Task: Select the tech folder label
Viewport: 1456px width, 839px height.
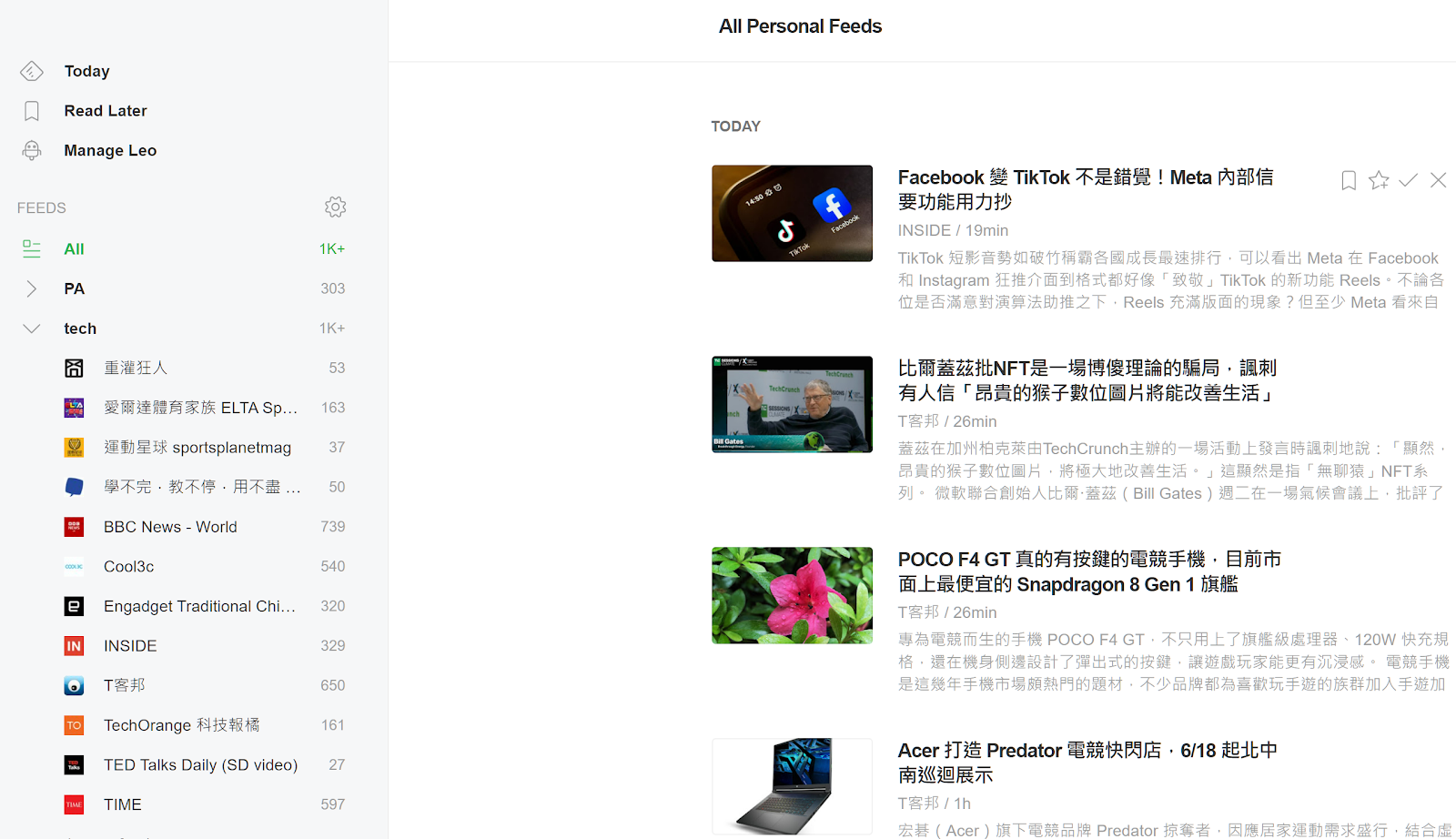Action: pyautogui.click(x=80, y=329)
